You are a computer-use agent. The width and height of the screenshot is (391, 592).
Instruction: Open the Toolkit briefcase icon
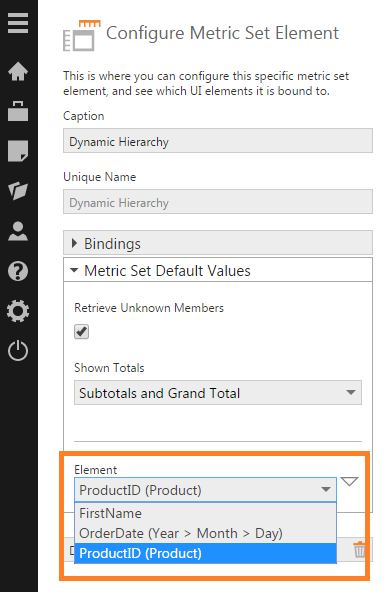(18, 111)
